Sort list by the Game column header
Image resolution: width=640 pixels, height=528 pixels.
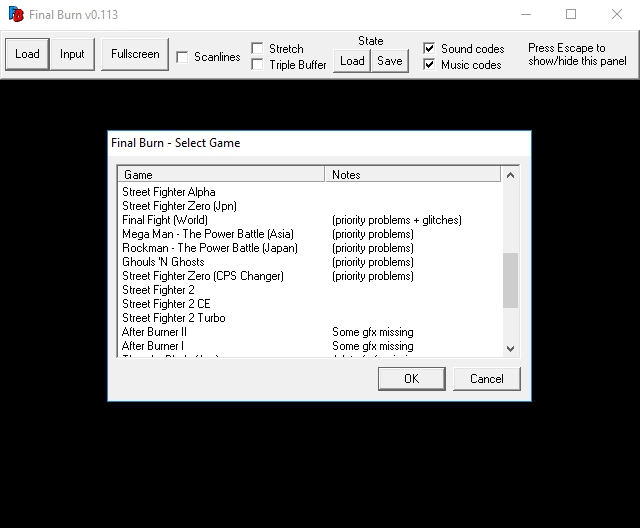point(221,175)
